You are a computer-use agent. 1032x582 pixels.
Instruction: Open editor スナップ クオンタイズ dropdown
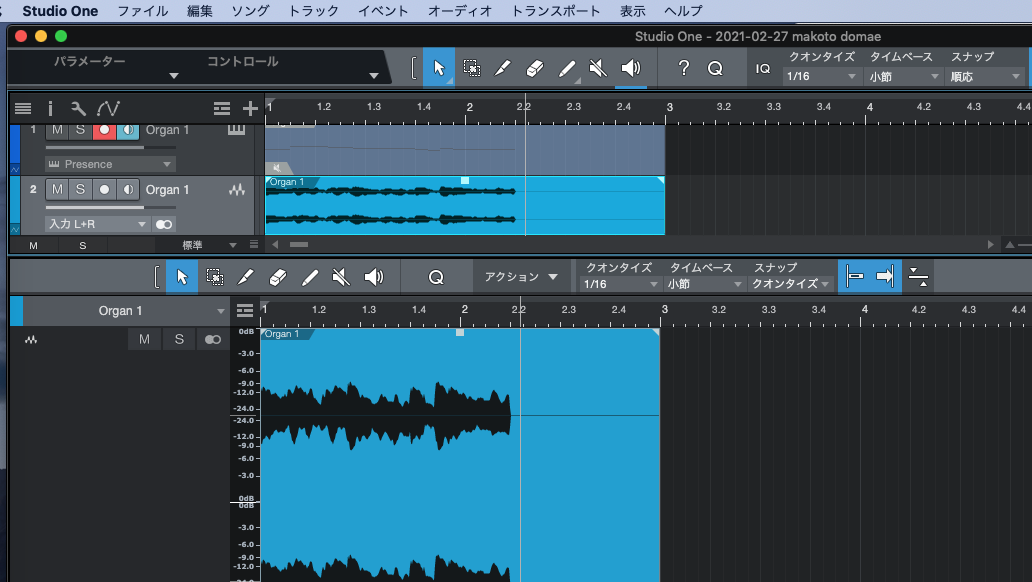pos(790,284)
